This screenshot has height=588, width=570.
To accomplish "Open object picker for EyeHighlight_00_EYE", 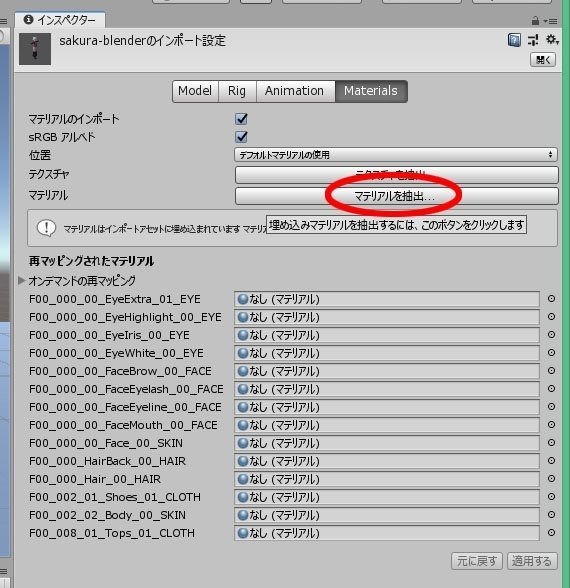I will click(x=551, y=317).
